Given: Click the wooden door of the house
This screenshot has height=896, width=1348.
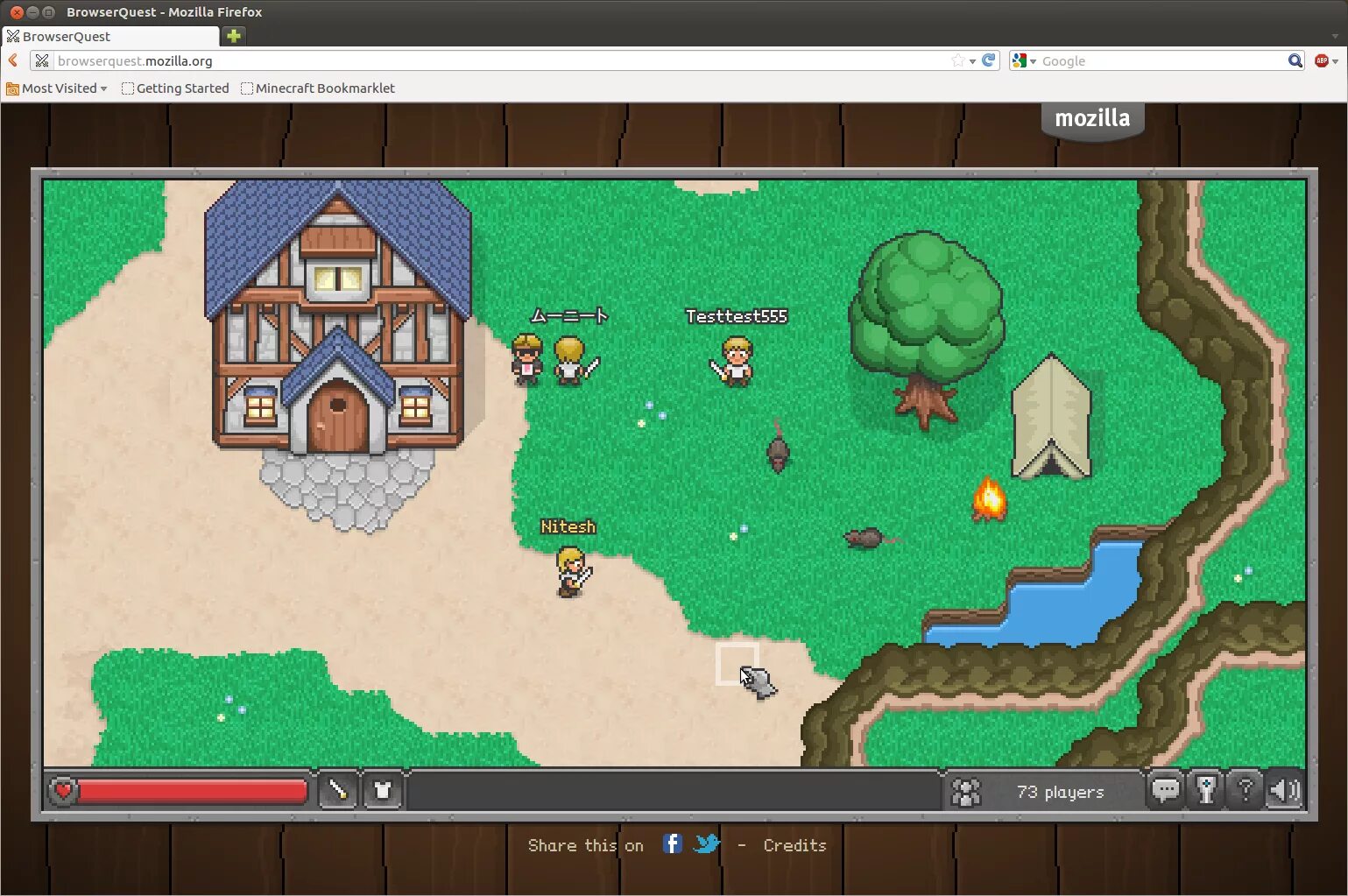Looking at the screenshot, I should (337, 419).
